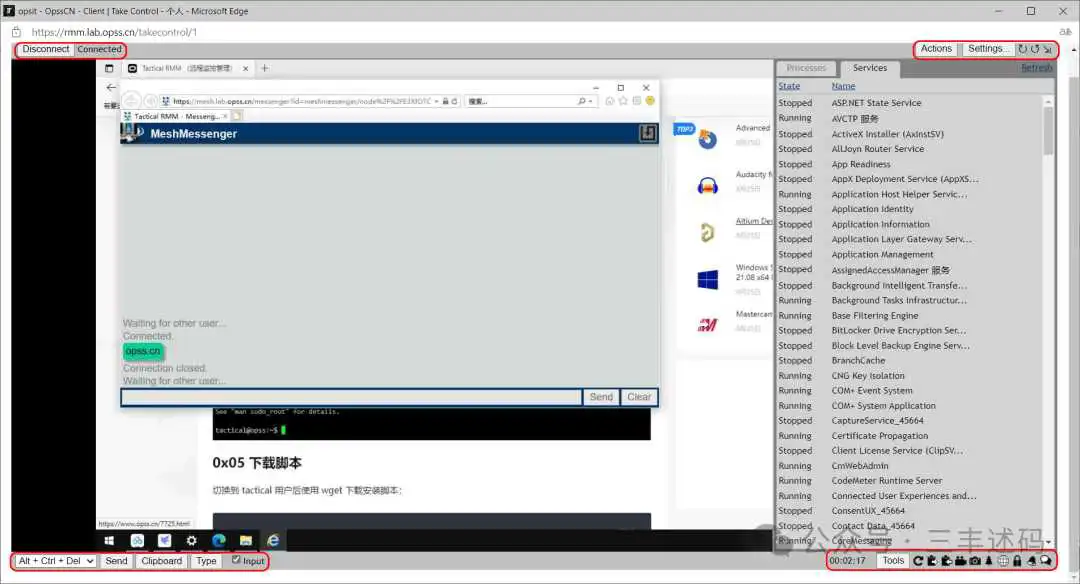Screen dimensions: 1080x584
Task: Click the yellow smiley icon in IE toolbar
Action: [650, 101]
